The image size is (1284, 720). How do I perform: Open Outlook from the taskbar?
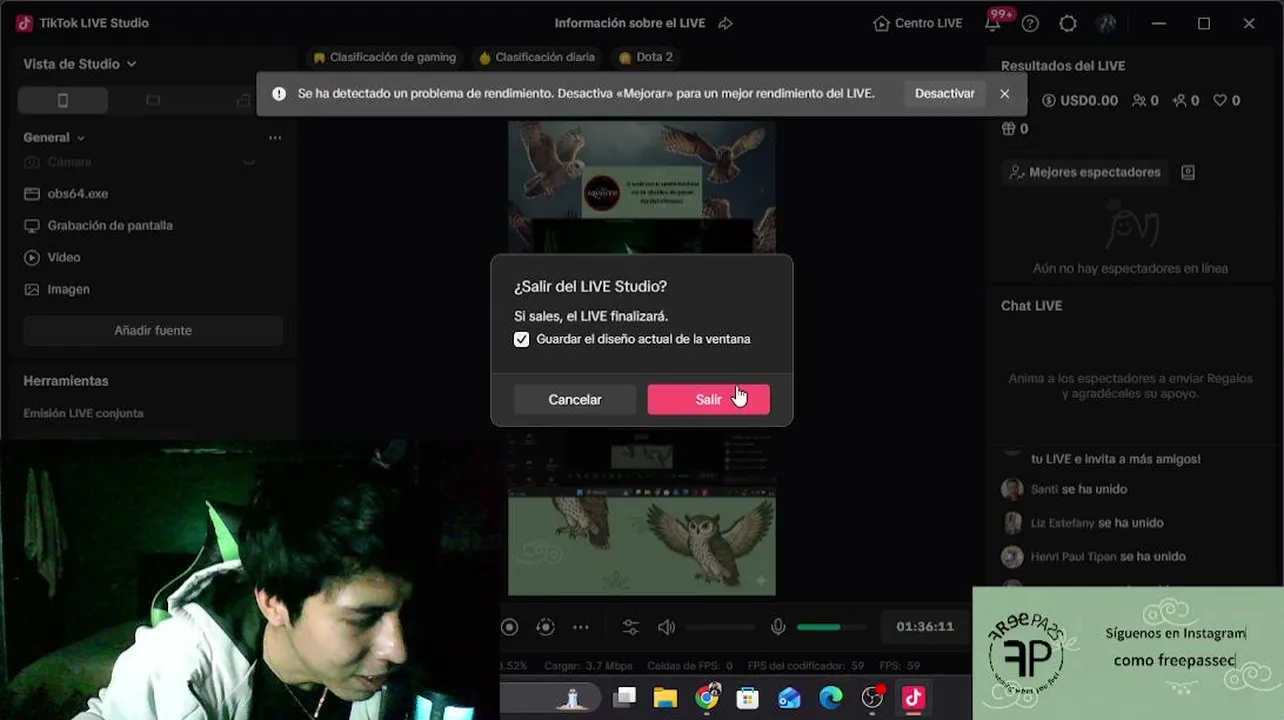[789, 698]
